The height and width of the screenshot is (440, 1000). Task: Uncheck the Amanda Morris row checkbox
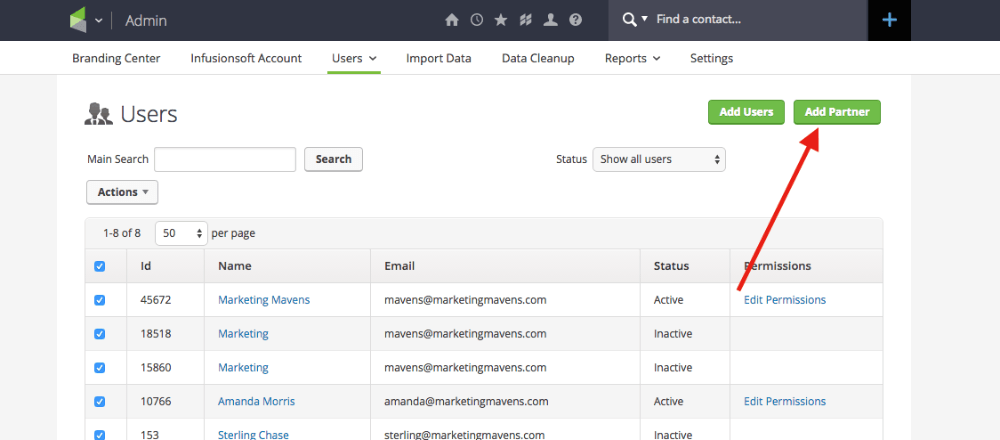pos(99,401)
